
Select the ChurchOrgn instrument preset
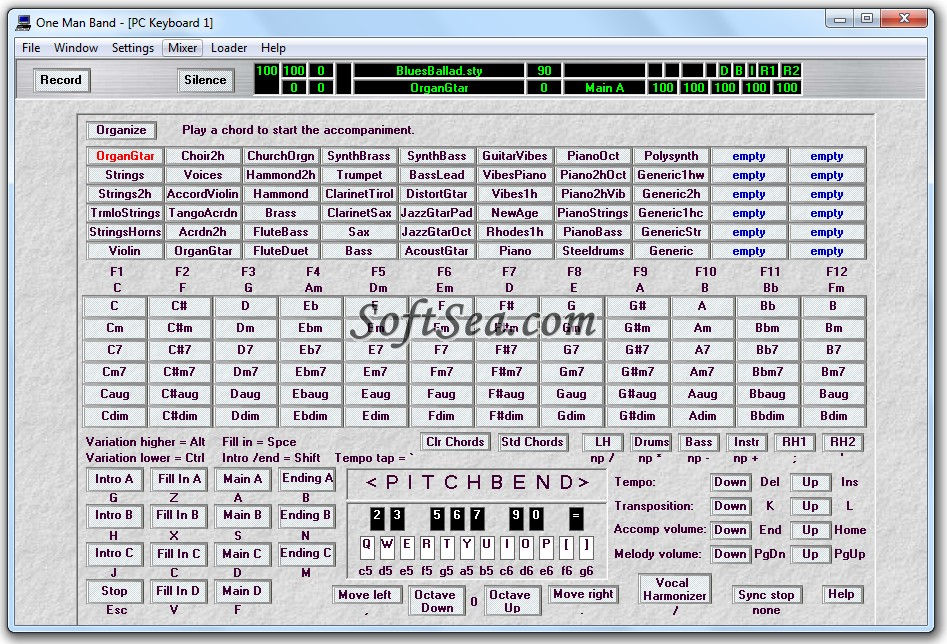[x=281, y=156]
